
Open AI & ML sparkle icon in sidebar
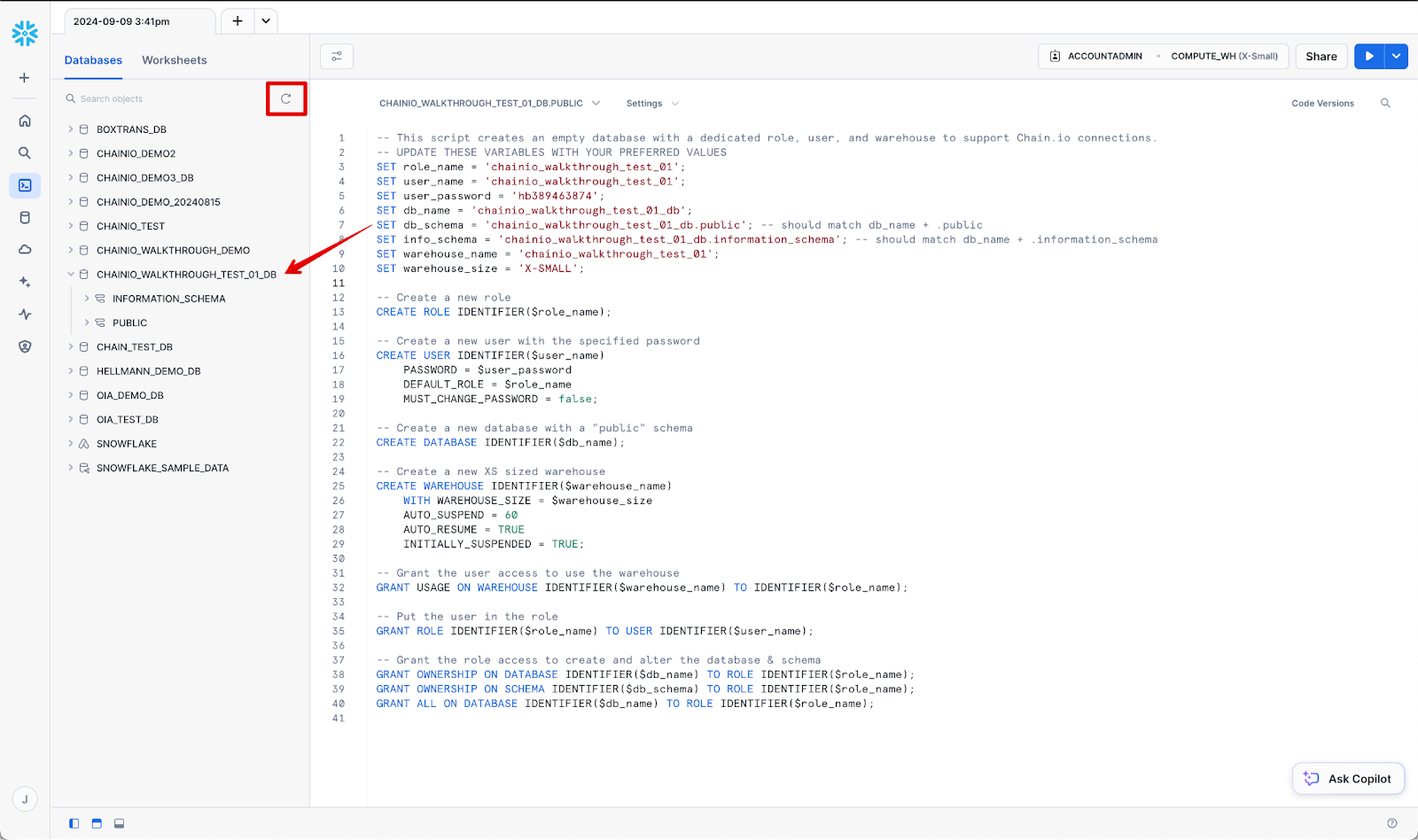[x=25, y=282]
